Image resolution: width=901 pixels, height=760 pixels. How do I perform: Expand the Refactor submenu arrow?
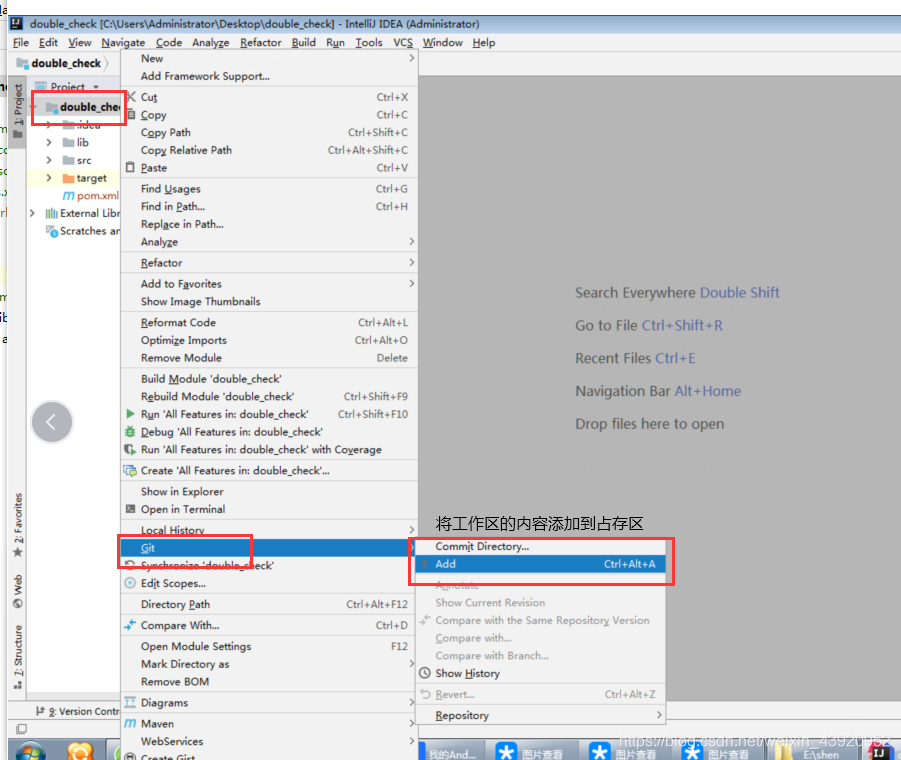[411, 262]
